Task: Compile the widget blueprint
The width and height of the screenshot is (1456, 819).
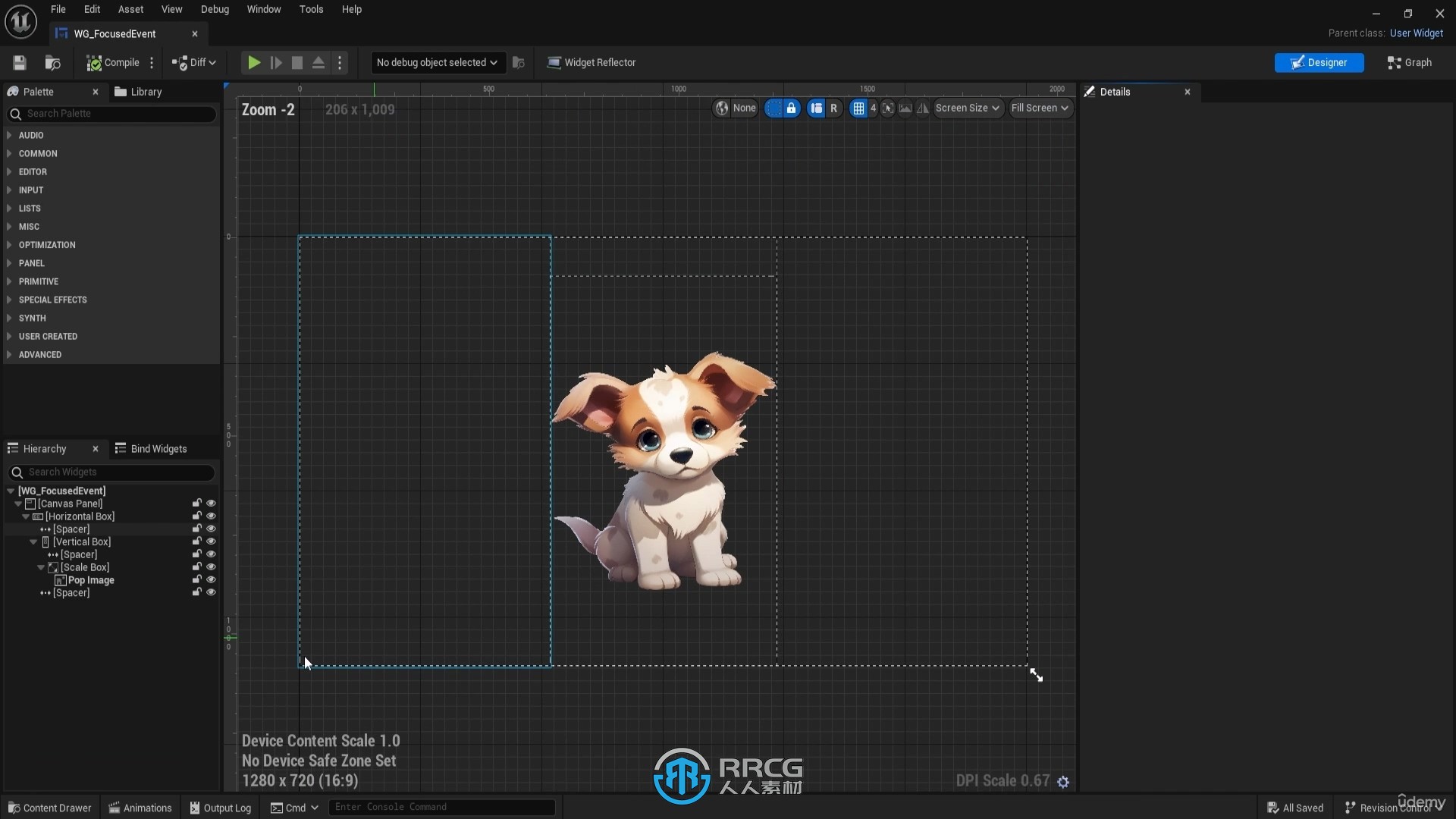Action: coord(113,62)
